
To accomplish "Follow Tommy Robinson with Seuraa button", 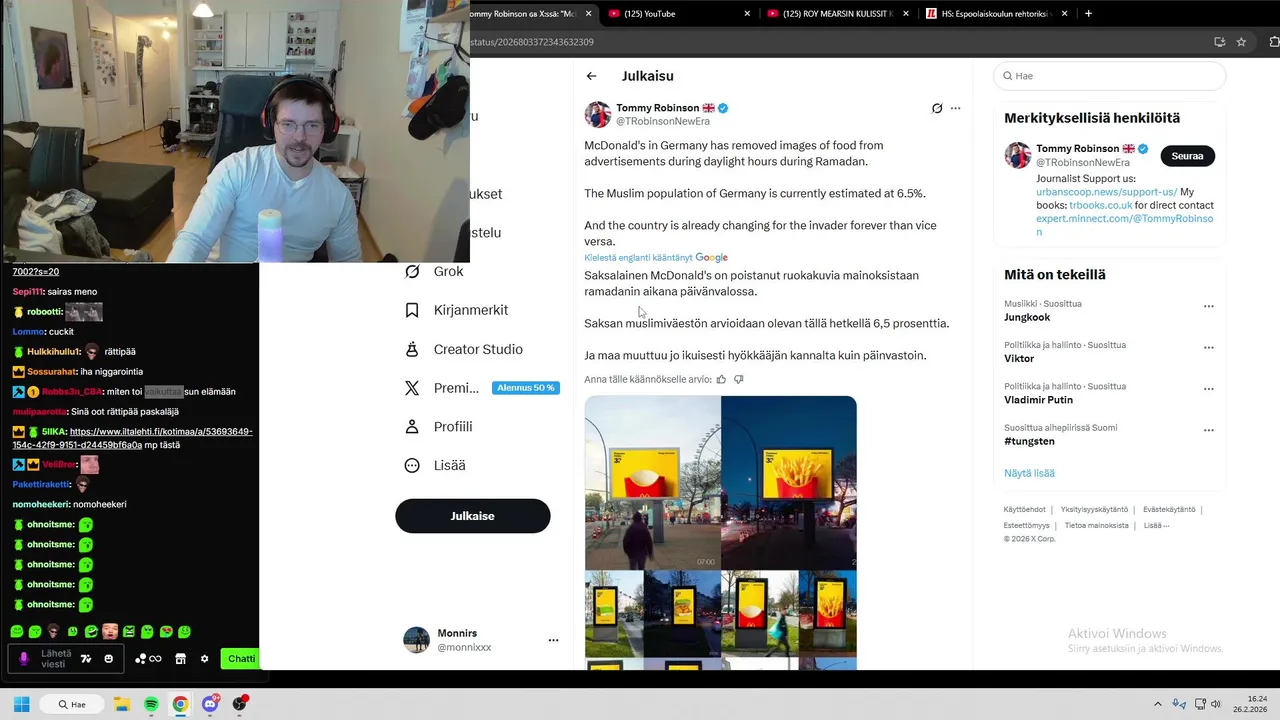I will [x=1187, y=156].
